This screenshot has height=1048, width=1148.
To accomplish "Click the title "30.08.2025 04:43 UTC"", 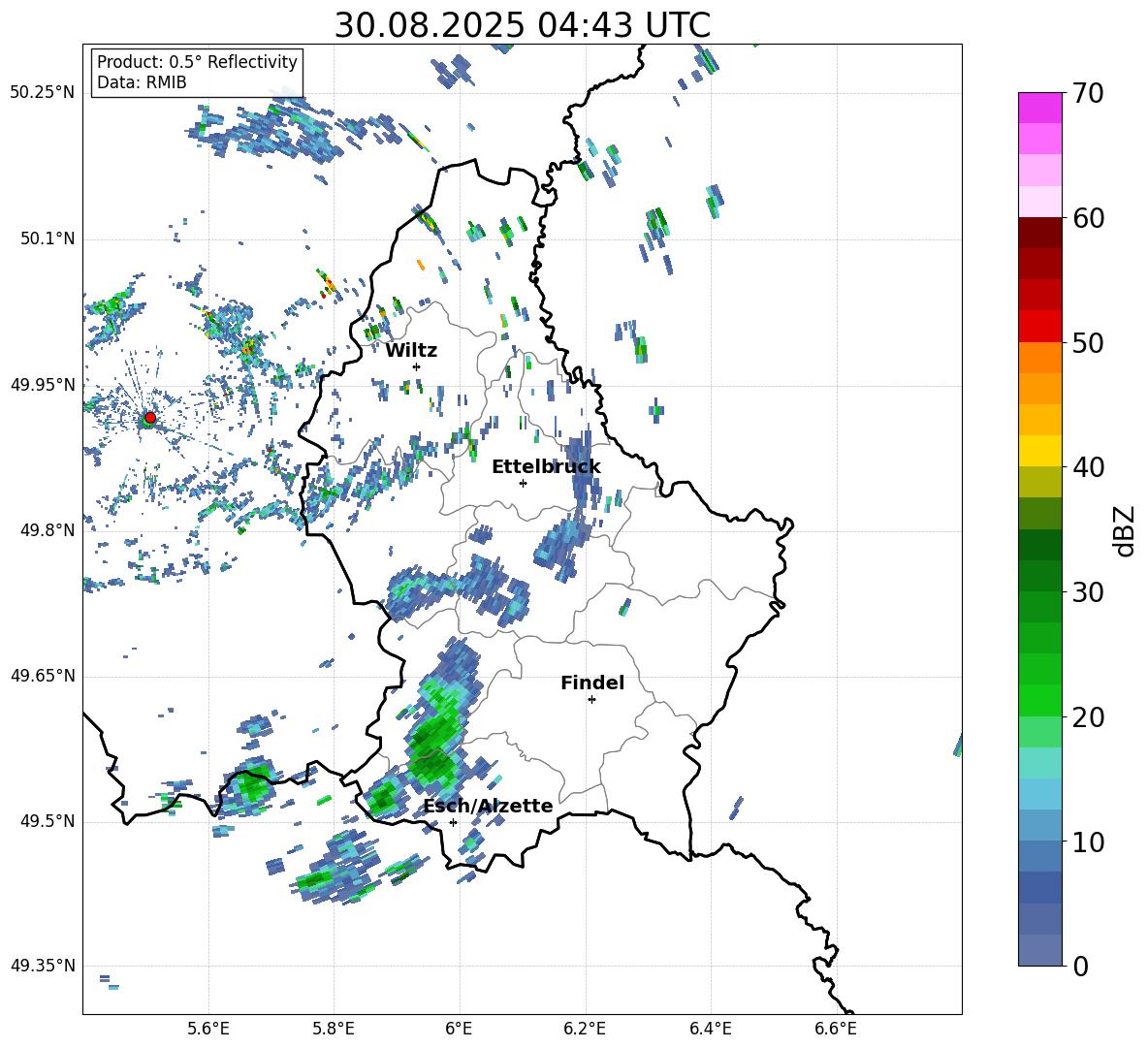I will pyautogui.click(x=522, y=25).
